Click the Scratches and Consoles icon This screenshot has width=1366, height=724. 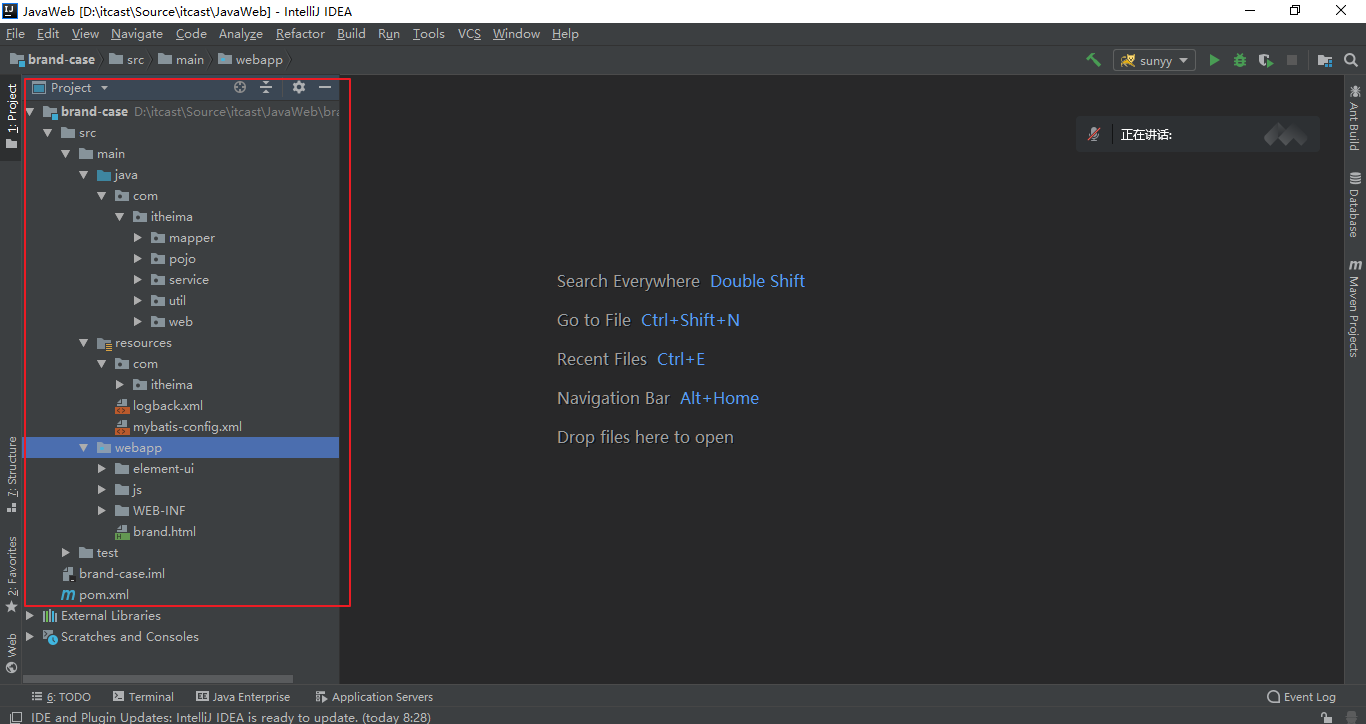point(50,637)
